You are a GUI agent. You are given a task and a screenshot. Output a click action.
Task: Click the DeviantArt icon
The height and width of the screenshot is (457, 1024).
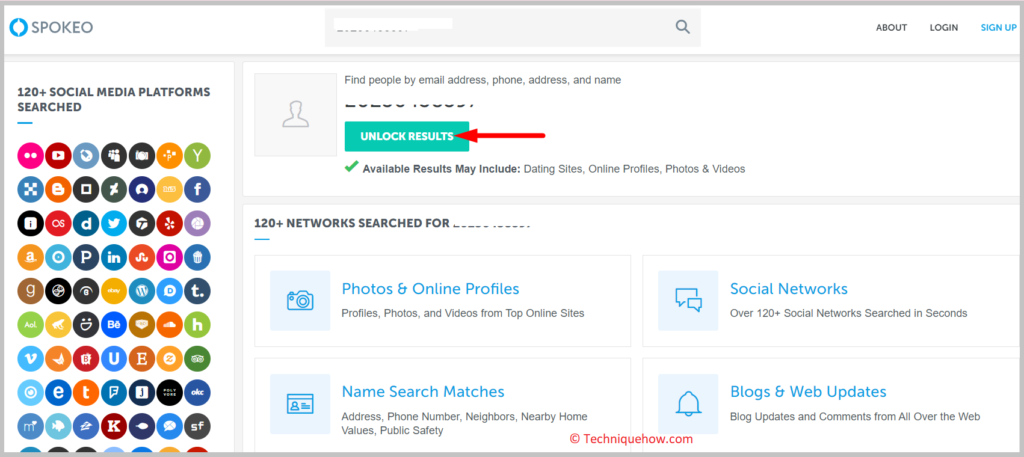tap(114, 189)
